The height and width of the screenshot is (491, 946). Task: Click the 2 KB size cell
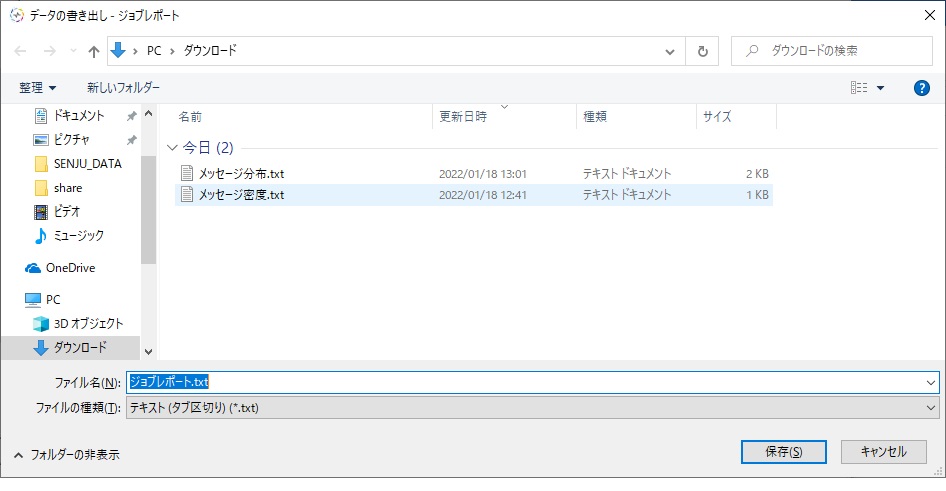757,174
